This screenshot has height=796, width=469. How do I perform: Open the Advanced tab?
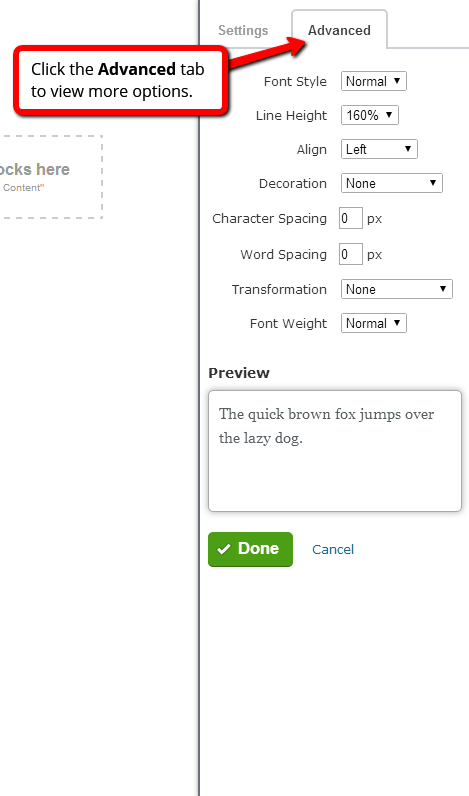[x=339, y=30]
